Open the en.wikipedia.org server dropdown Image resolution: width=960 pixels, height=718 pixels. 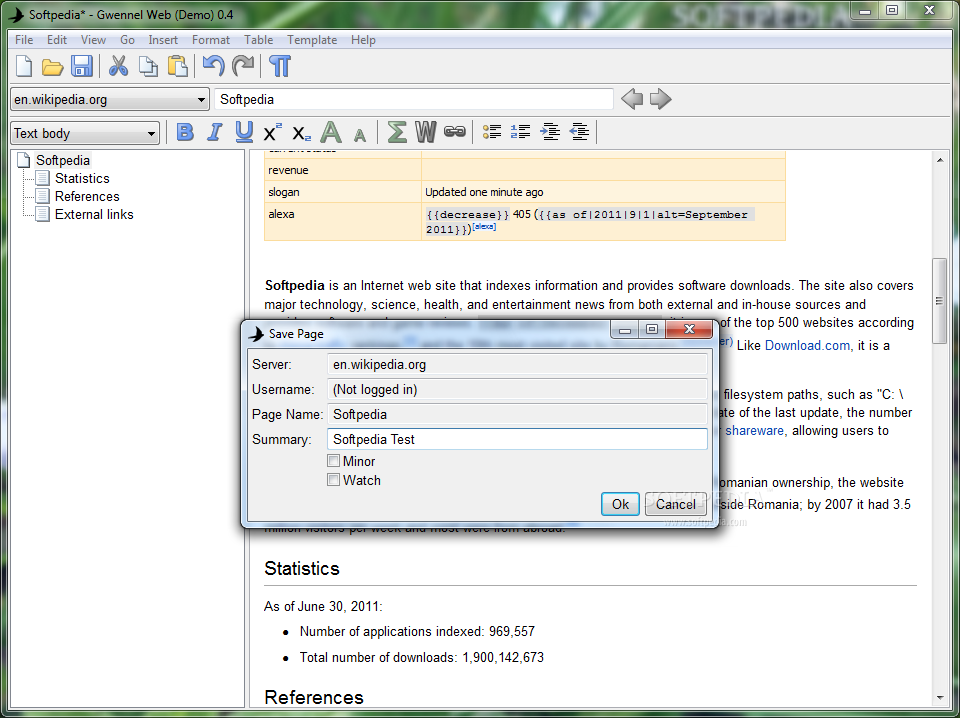110,99
